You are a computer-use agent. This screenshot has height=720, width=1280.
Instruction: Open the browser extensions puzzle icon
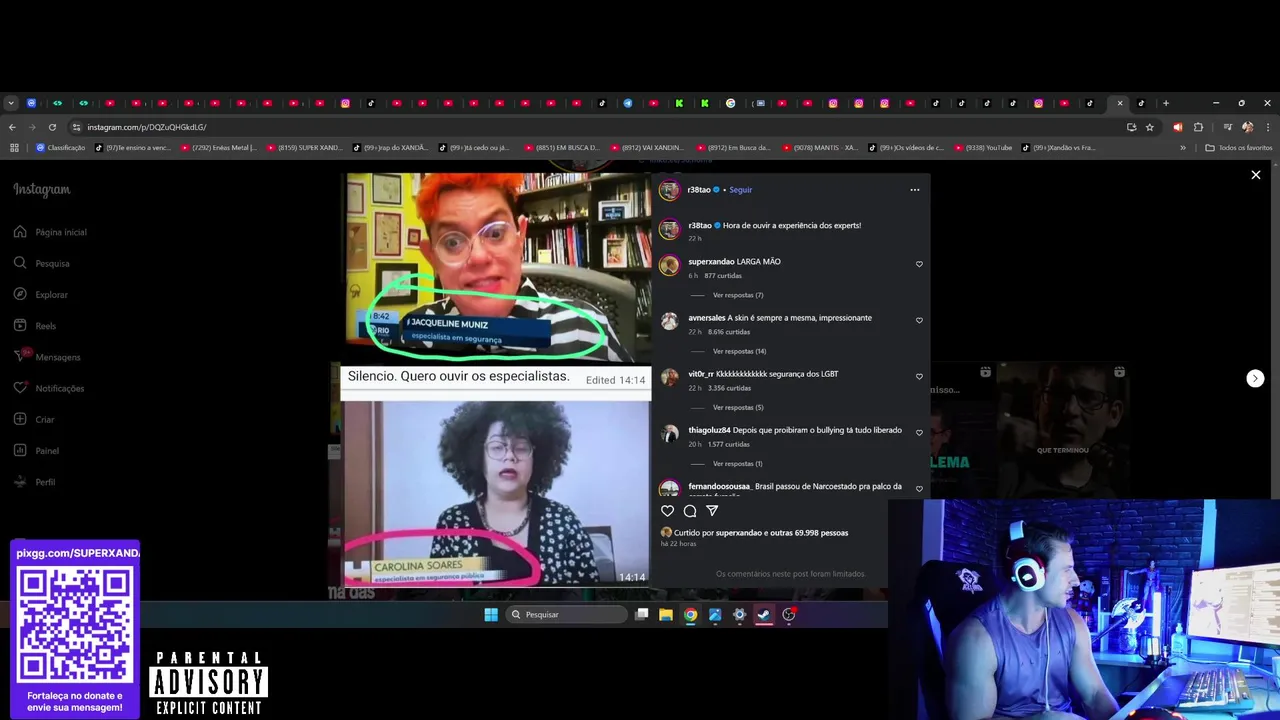1198,127
